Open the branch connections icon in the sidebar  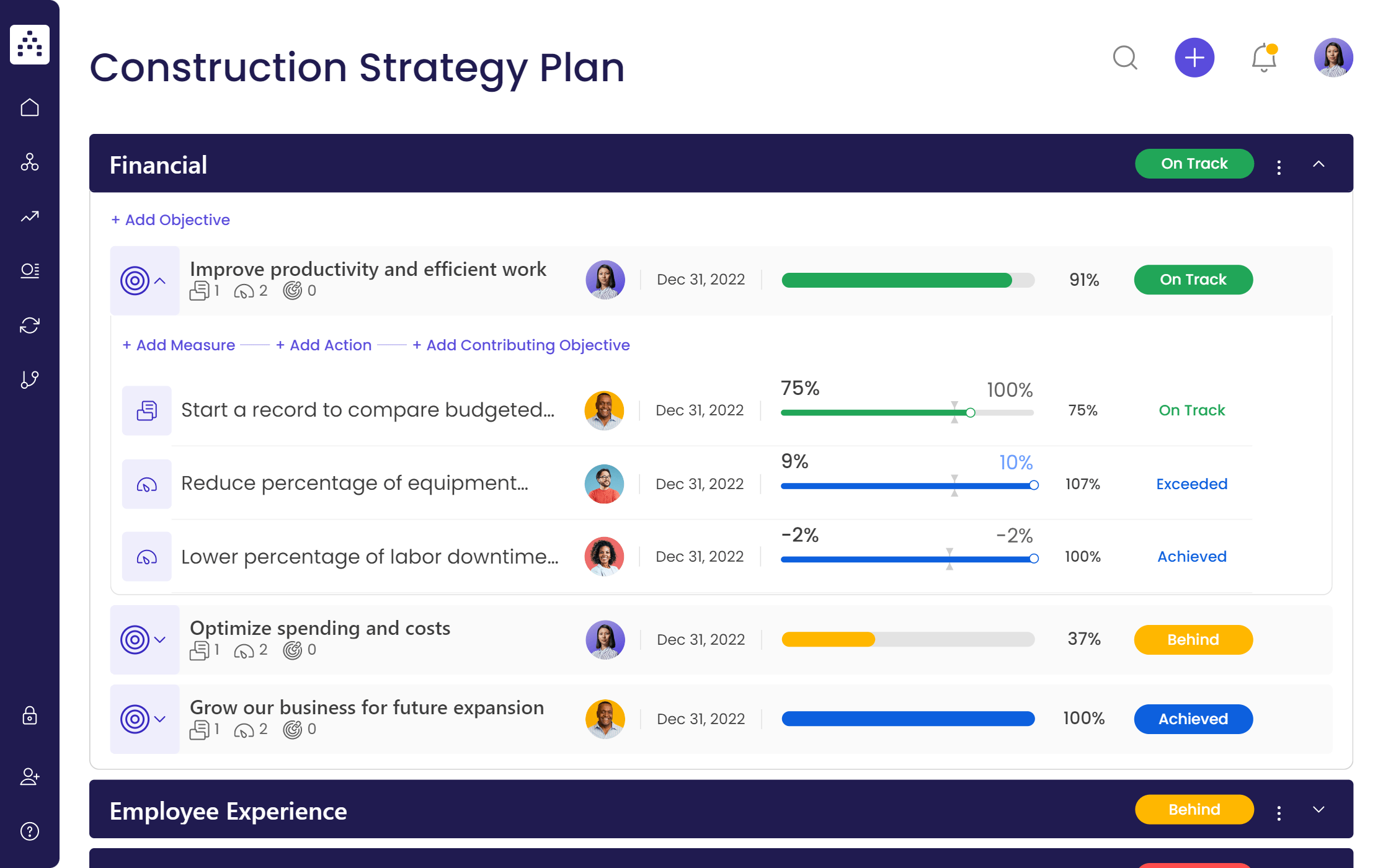(29, 379)
